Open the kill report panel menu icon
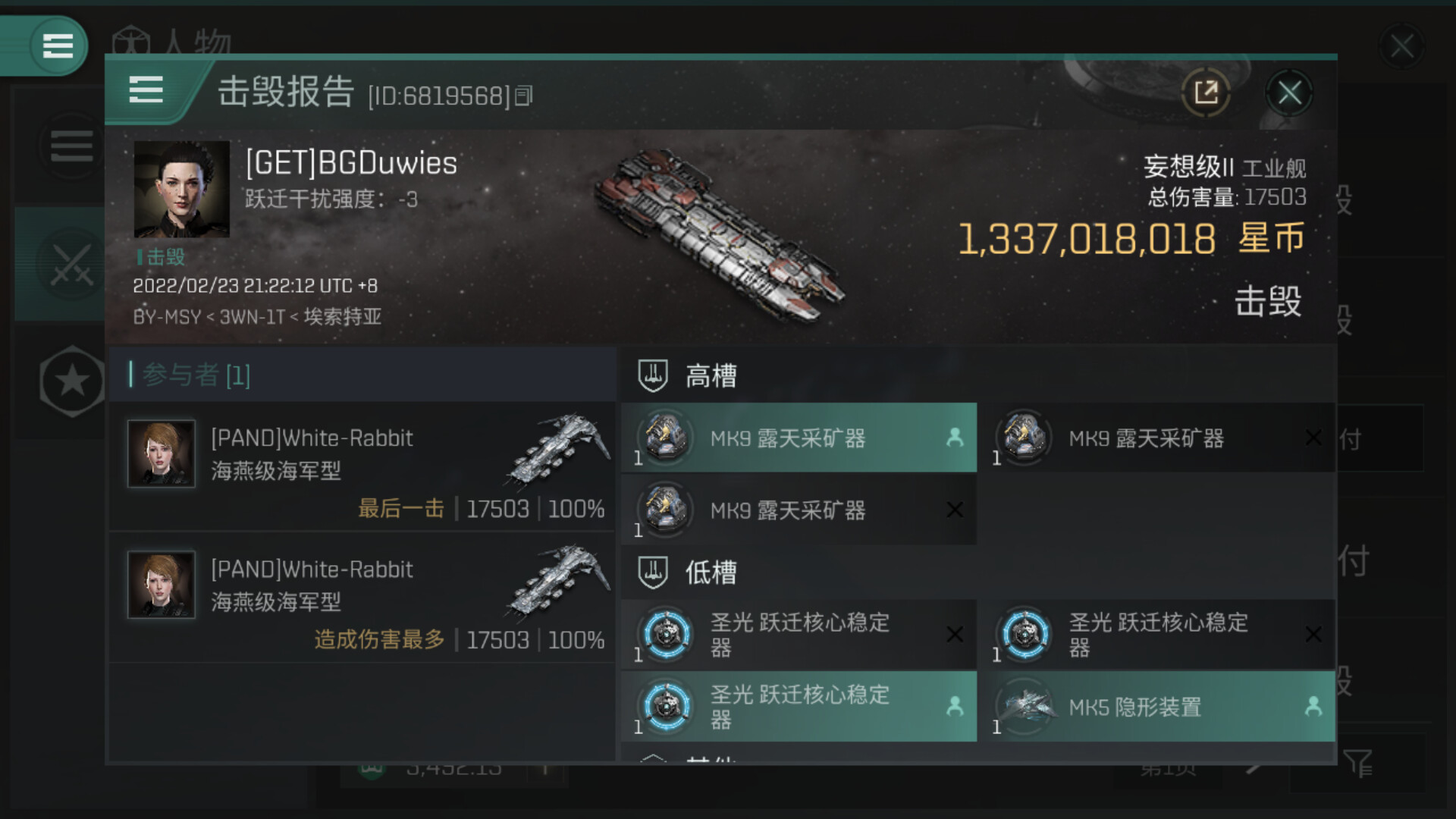Image resolution: width=1456 pixels, height=819 pixels. point(146,90)
